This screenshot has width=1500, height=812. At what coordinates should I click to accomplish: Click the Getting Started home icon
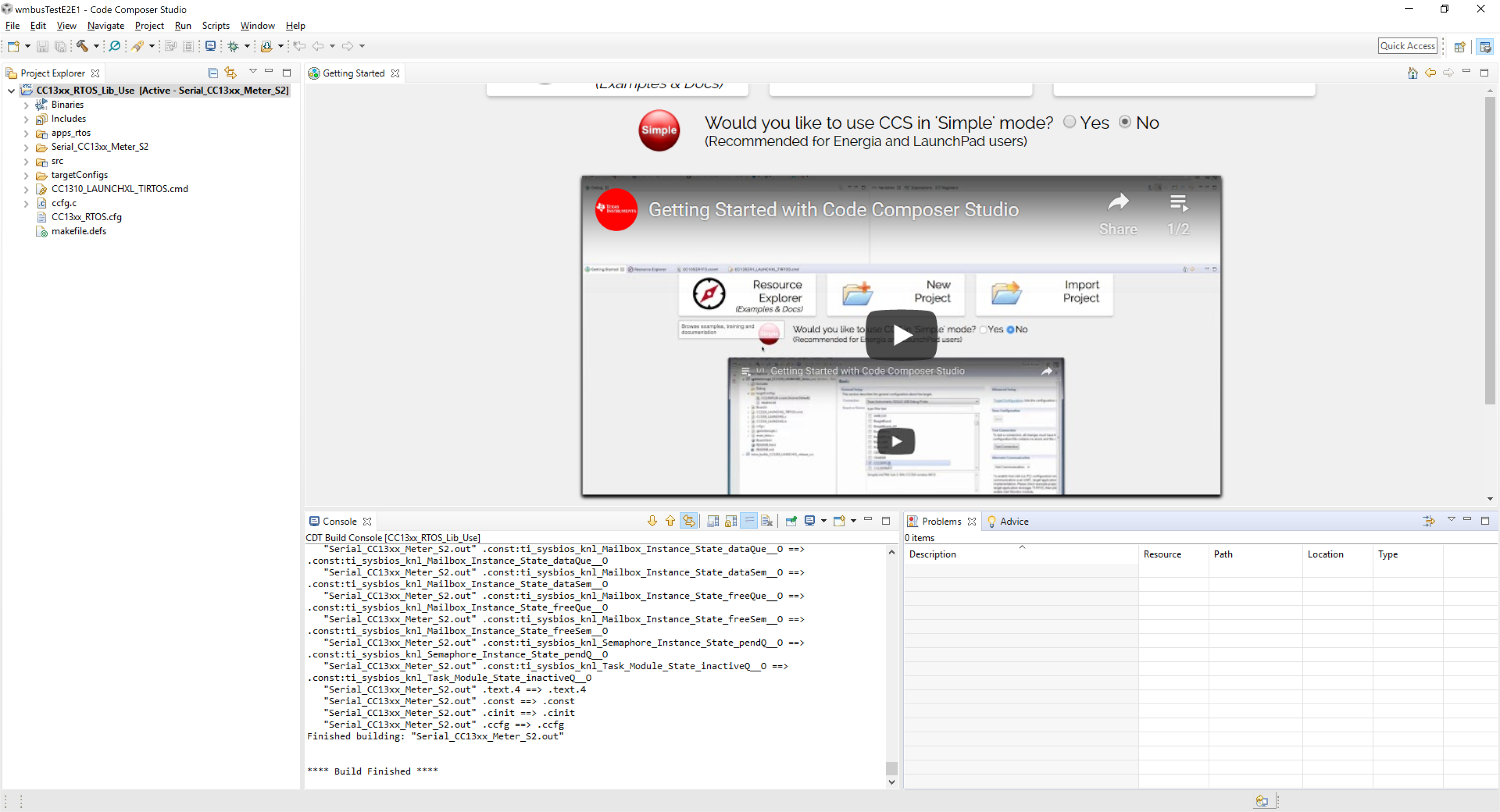pyautogui.click(x=1412, y=73)
